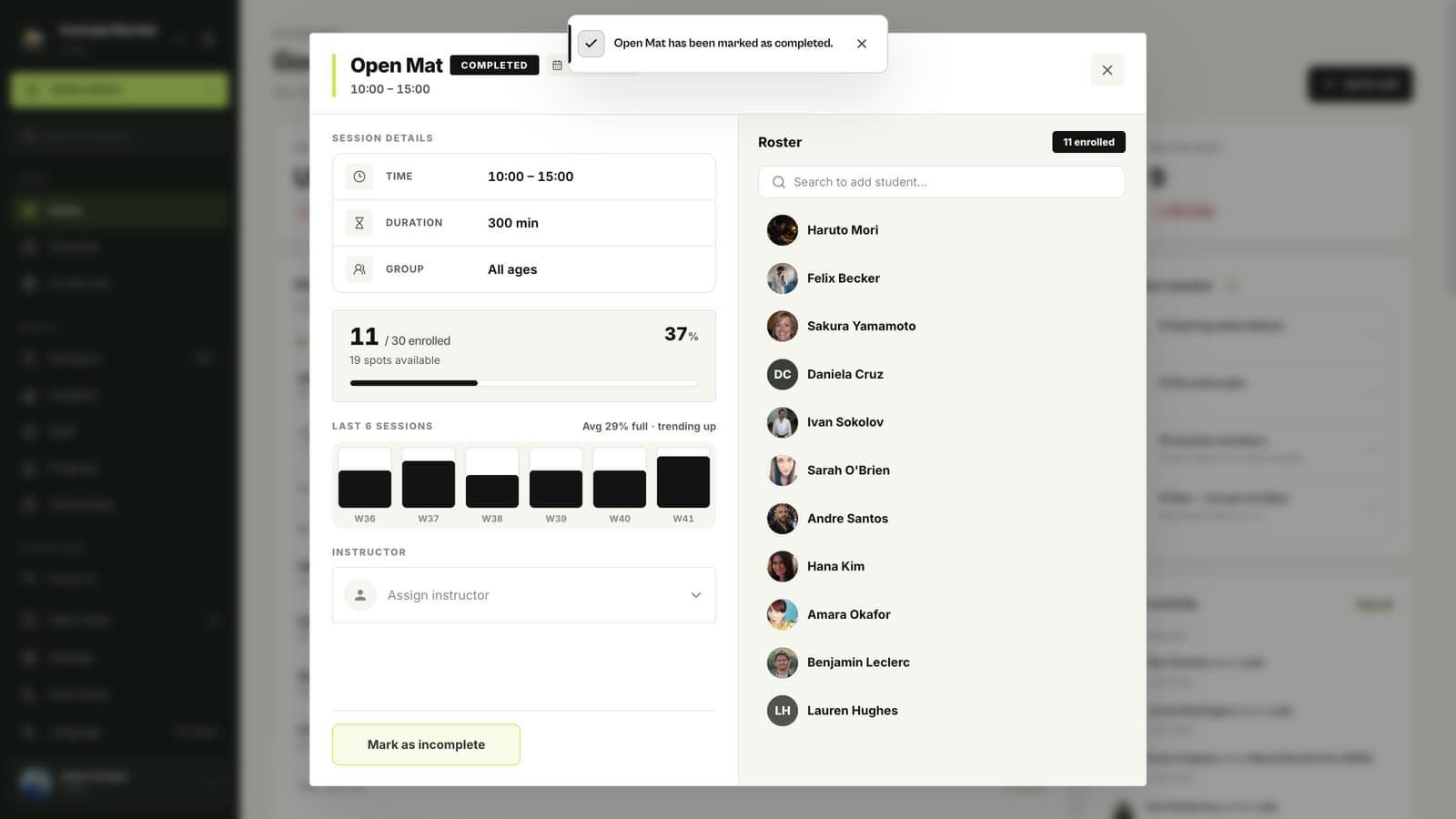Open the Assign instructor dropdown

(x=524, y=595)
